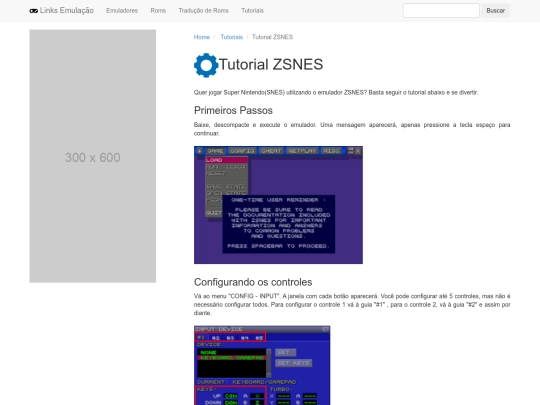Go to Tutoriais in the navbar

(x=252, y=11)
